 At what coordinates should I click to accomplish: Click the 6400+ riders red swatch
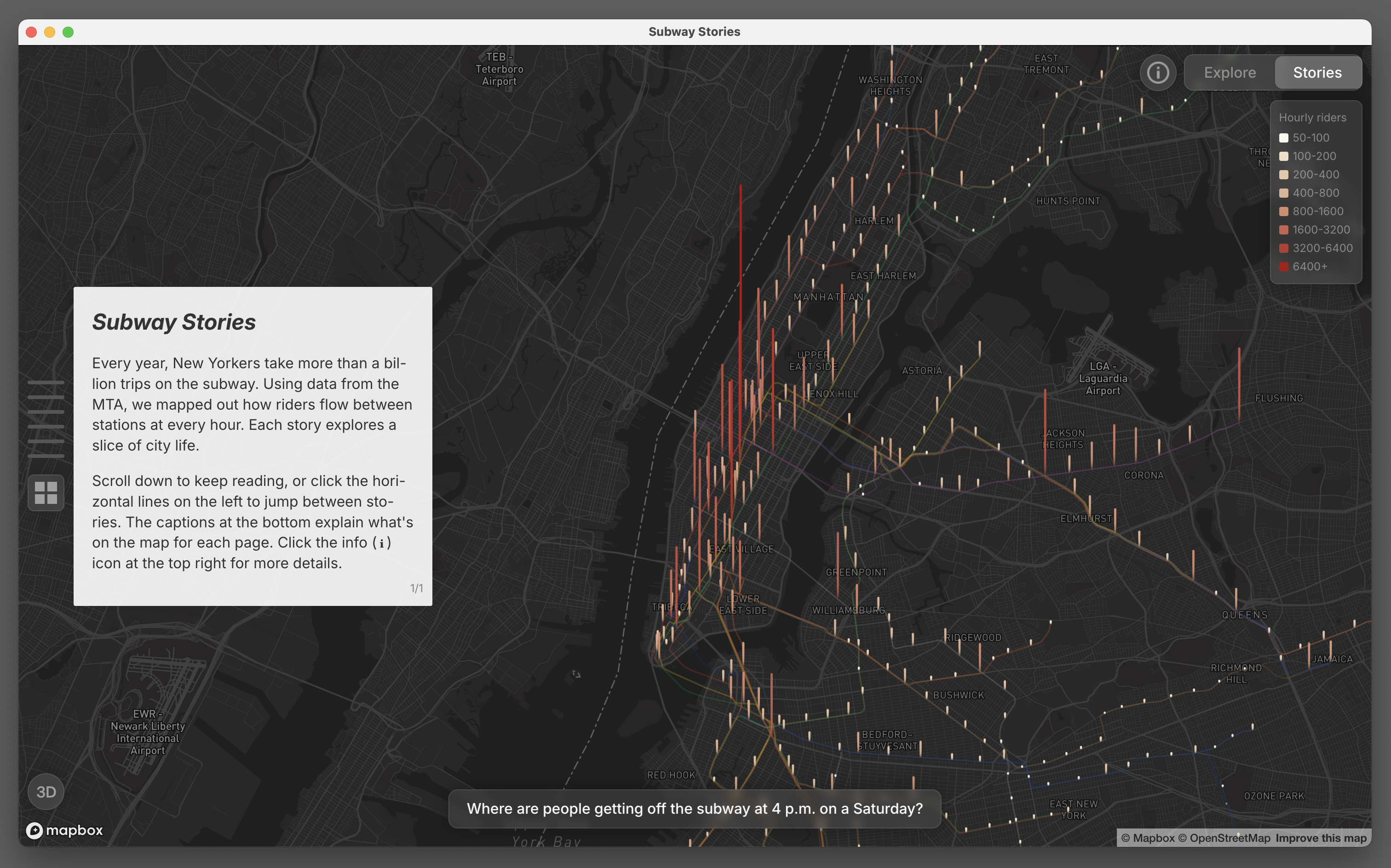point(1284,266)
